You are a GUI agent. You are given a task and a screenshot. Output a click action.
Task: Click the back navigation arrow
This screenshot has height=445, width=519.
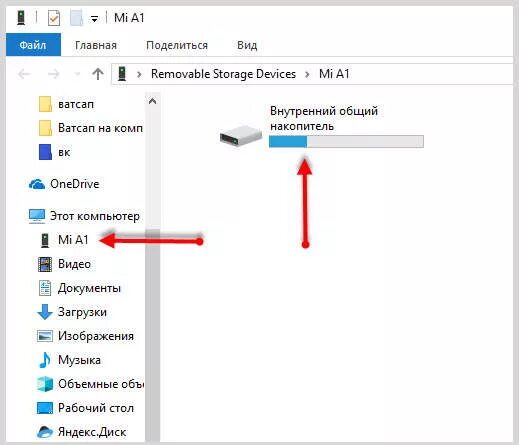[x=24, y=74]
